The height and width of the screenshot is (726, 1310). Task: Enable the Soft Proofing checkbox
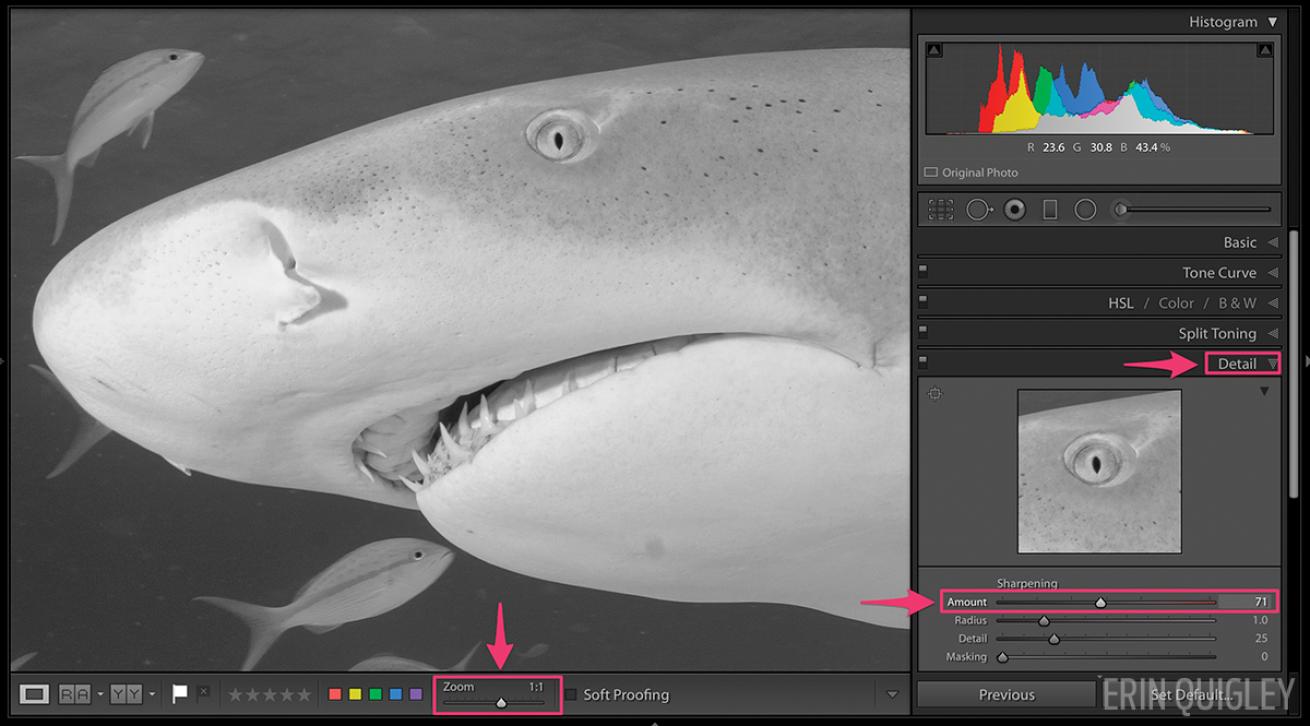(570, 694)
